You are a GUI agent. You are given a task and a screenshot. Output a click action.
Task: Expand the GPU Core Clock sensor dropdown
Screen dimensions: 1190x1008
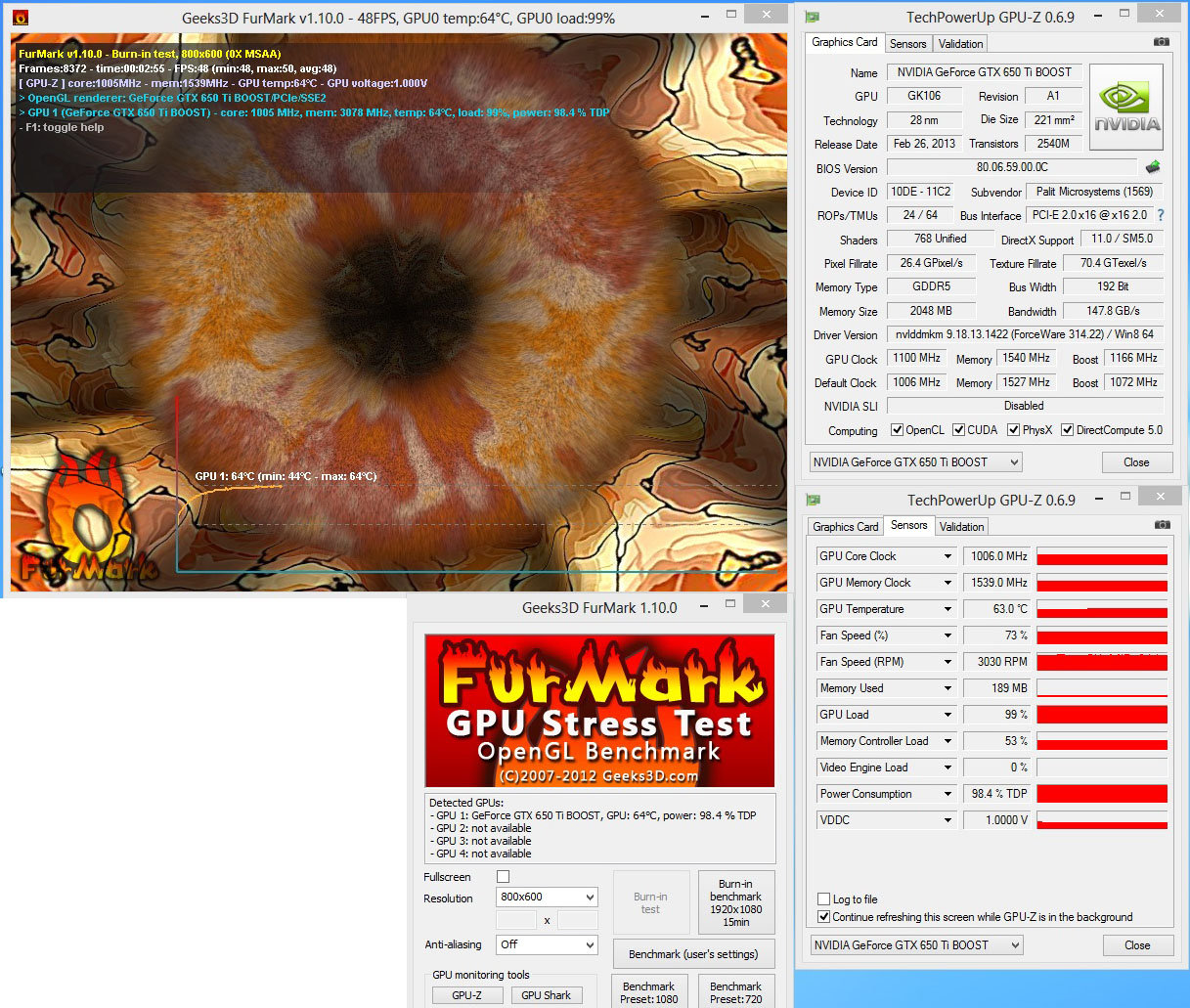click(948, 556)
